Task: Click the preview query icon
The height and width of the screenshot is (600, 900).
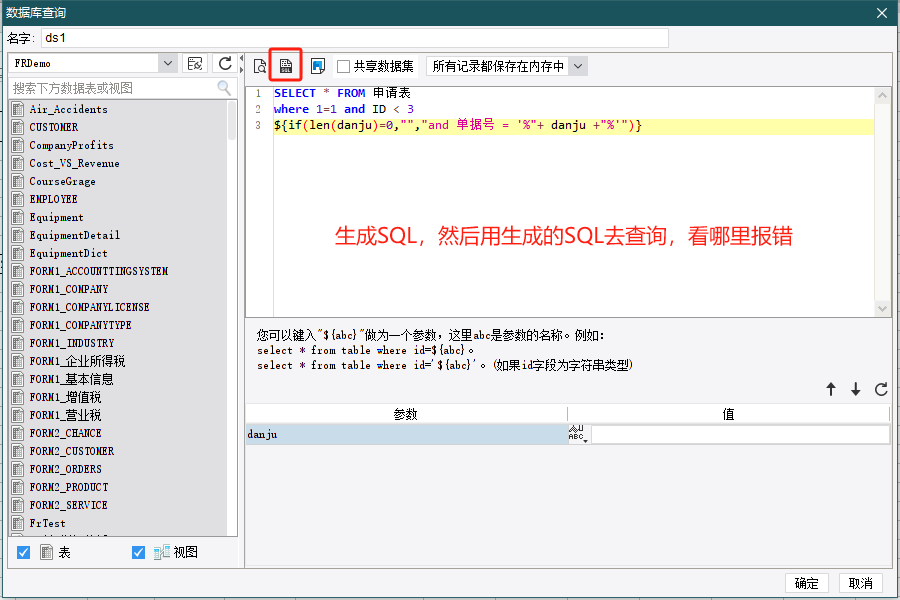Action: (259, 66)
